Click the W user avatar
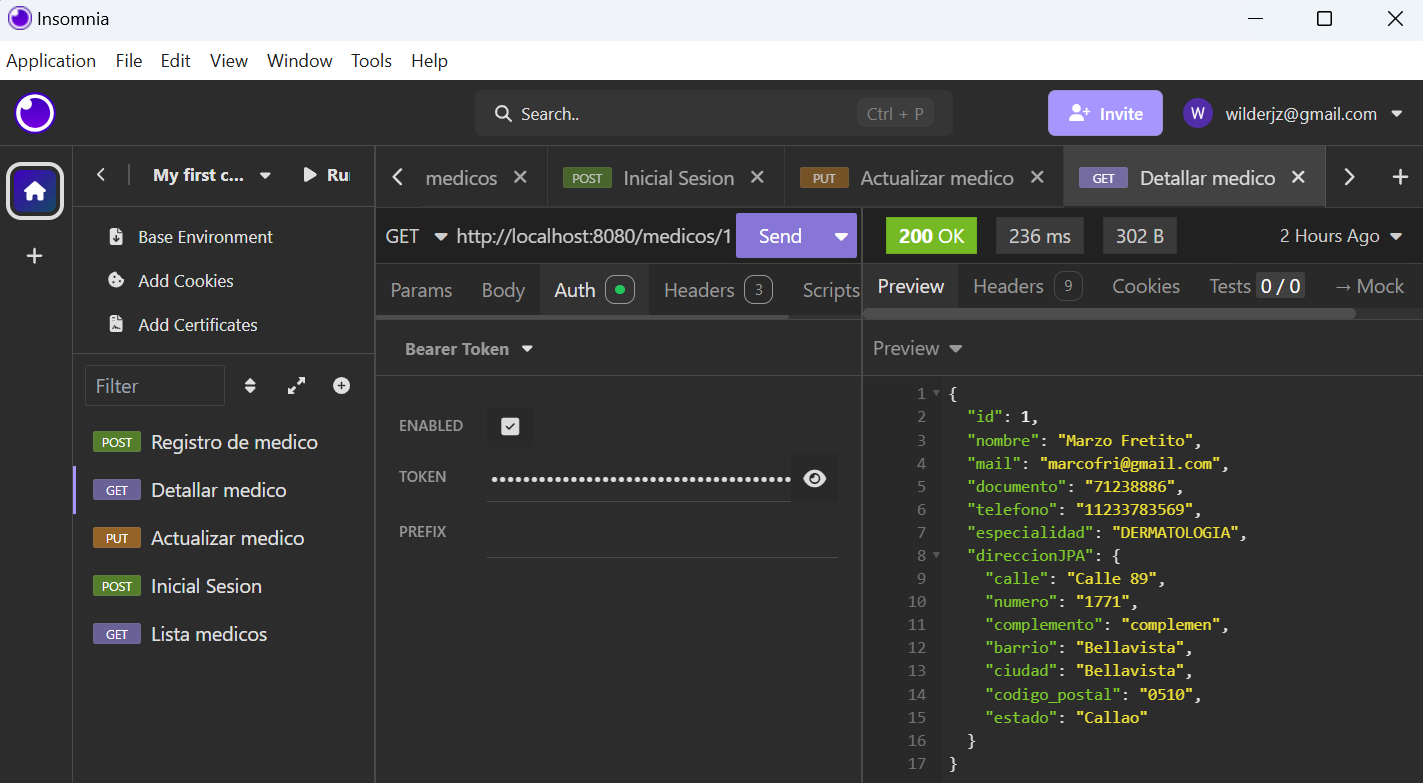Image resolution: width=1423 pixels, height=783 pixels. pos(1197,113)
